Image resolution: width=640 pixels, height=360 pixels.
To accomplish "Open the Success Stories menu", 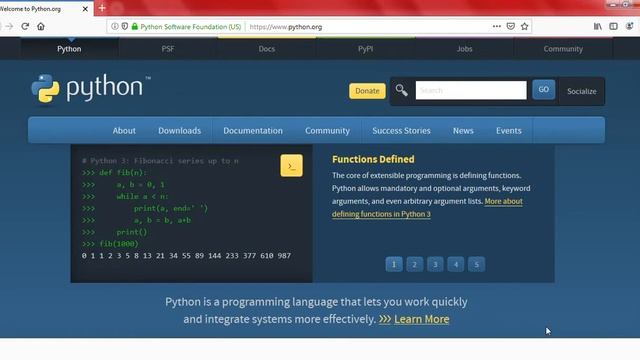I will 401,131.
